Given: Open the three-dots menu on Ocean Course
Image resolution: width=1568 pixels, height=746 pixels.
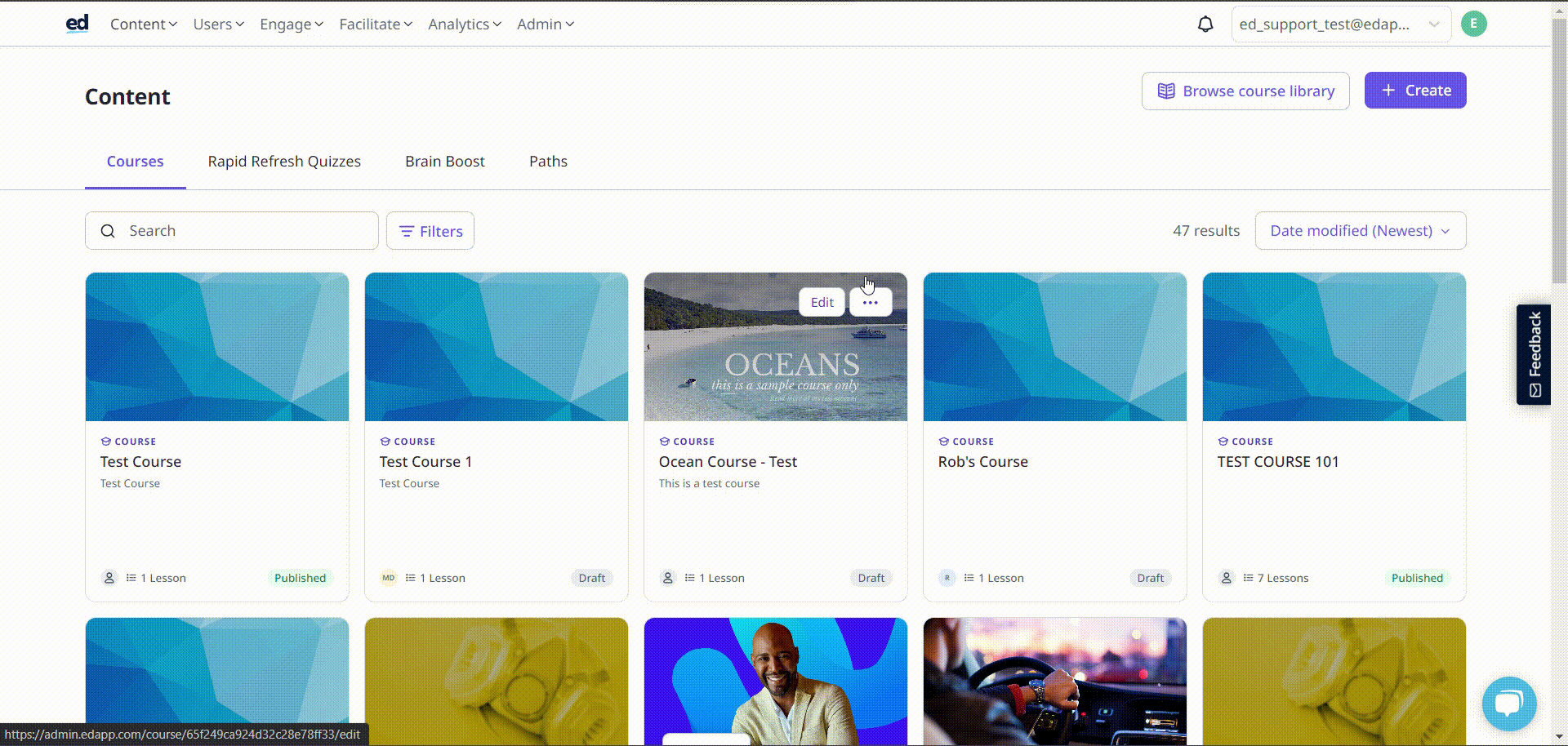Looking at the screenshot, I should (x=870, y=303).
